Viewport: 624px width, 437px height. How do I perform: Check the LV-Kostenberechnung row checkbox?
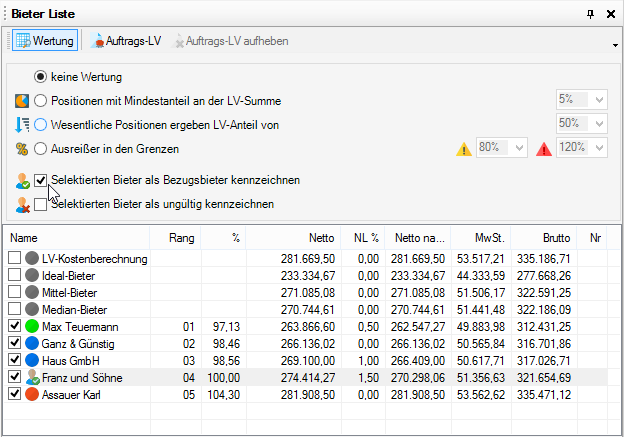(15, 258)
